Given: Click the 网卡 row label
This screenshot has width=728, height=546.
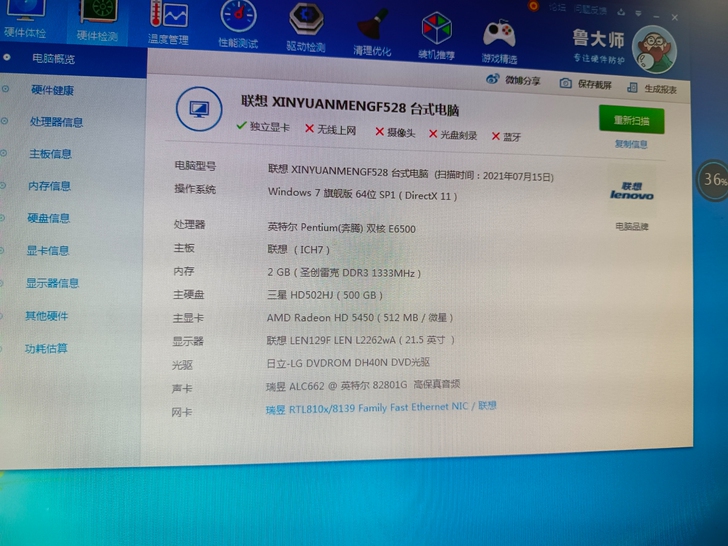Looking at the screenshot, I should (182, 412).
